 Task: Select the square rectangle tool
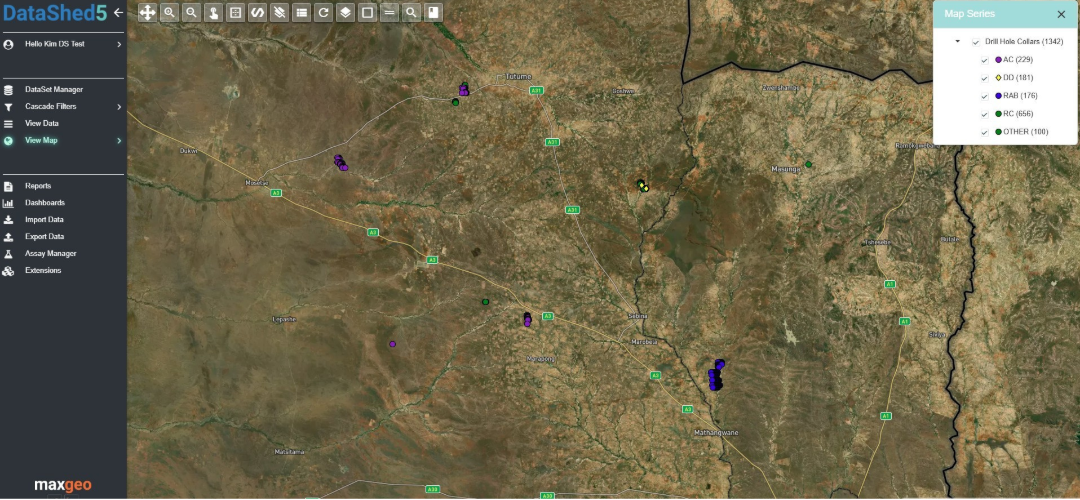[x=367, y=12]
